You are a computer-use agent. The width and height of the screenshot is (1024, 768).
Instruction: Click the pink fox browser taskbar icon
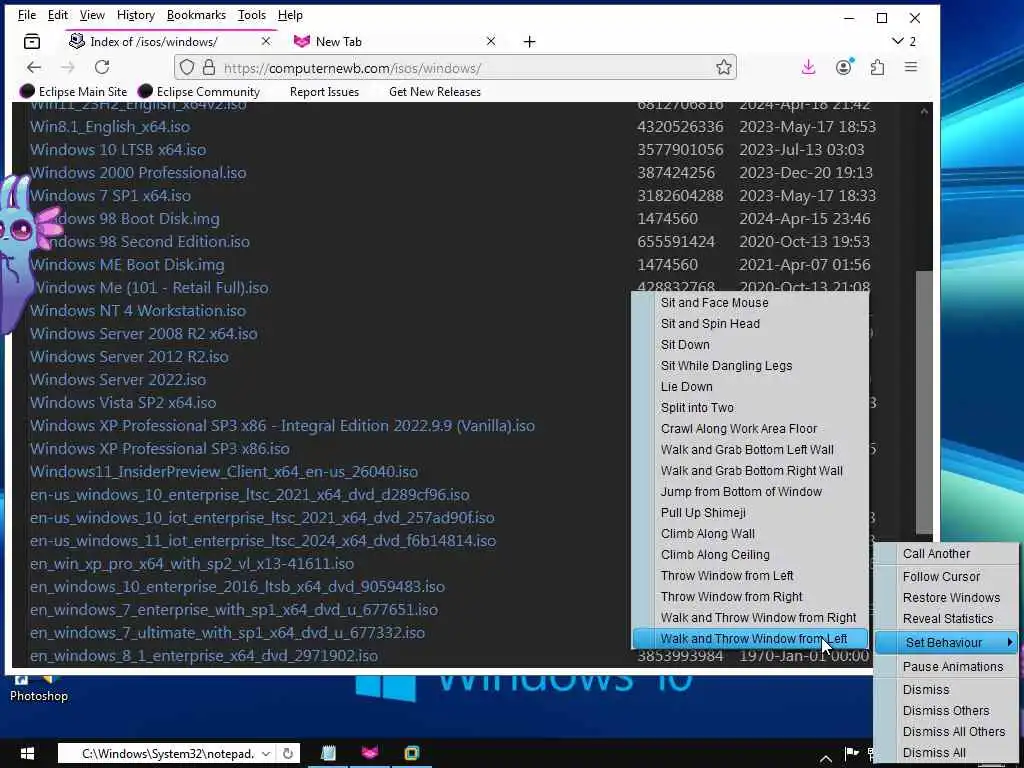tap(370, 753)
